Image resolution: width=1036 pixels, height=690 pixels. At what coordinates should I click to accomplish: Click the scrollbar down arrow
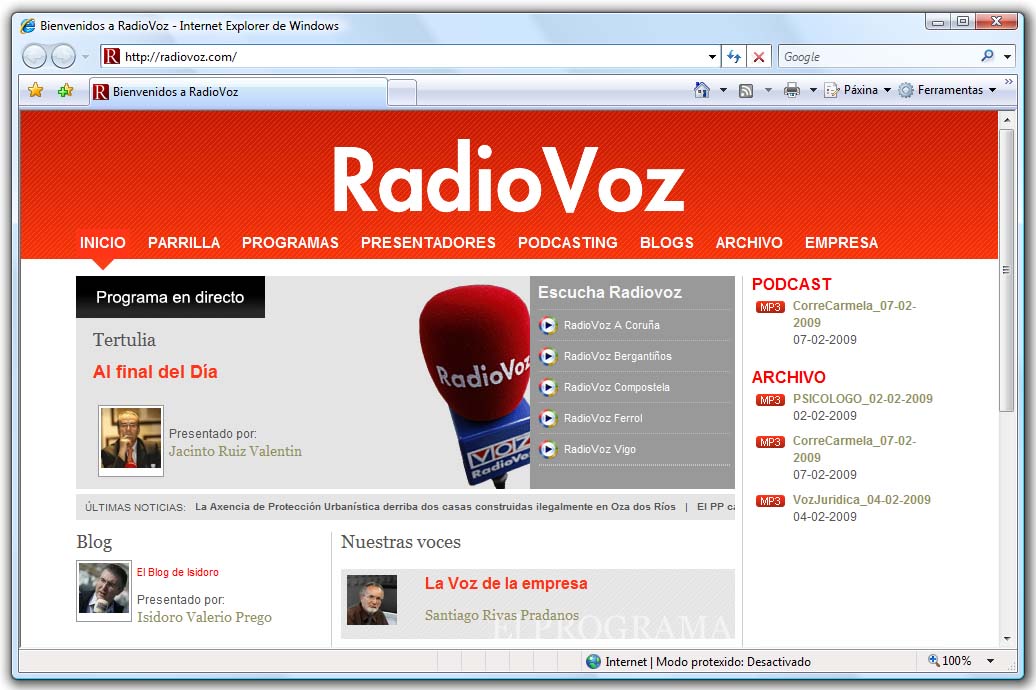click(x=1007, y=638)
